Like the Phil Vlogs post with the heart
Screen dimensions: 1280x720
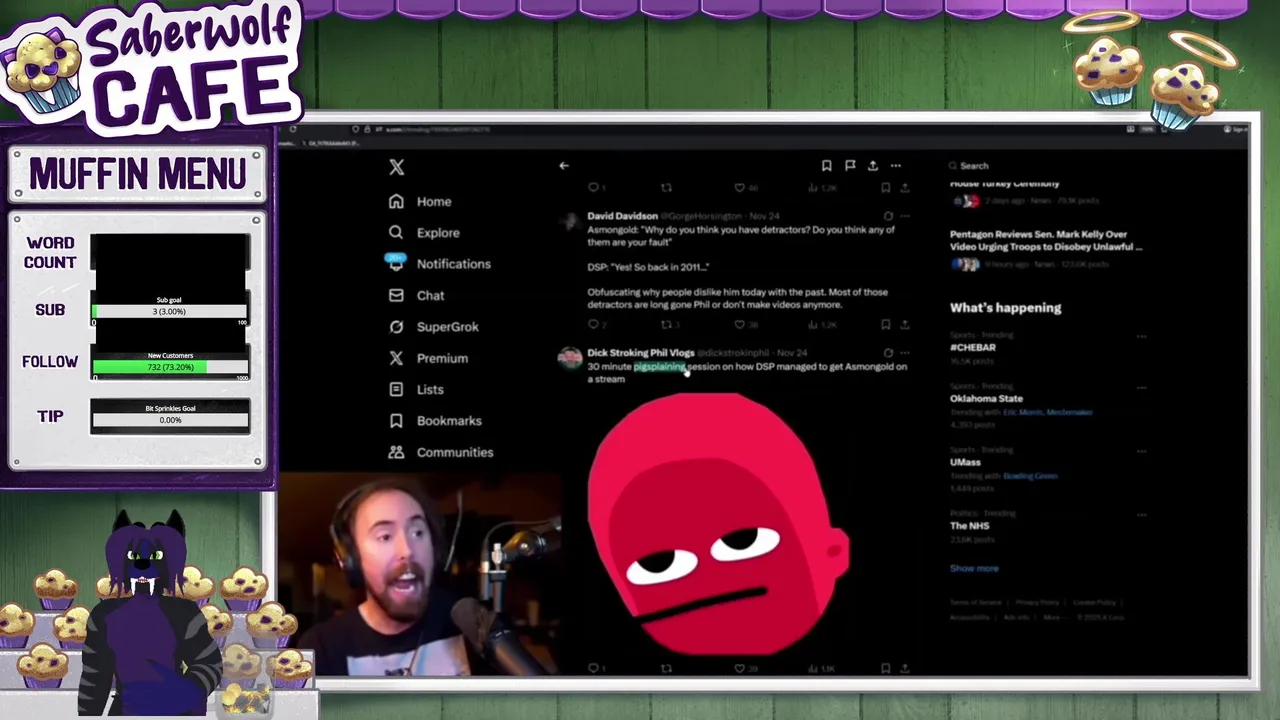[x=740, y=668]
